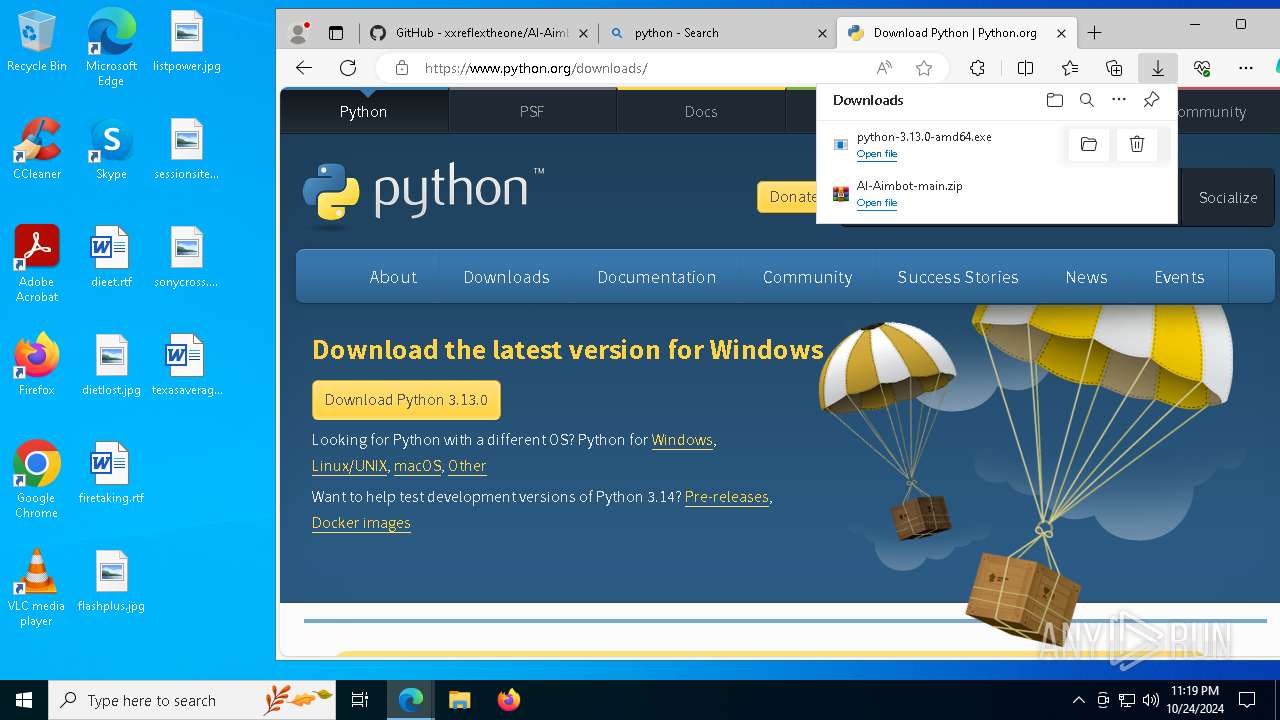
Task: Follow the Windows OS link
Action: 682,440
